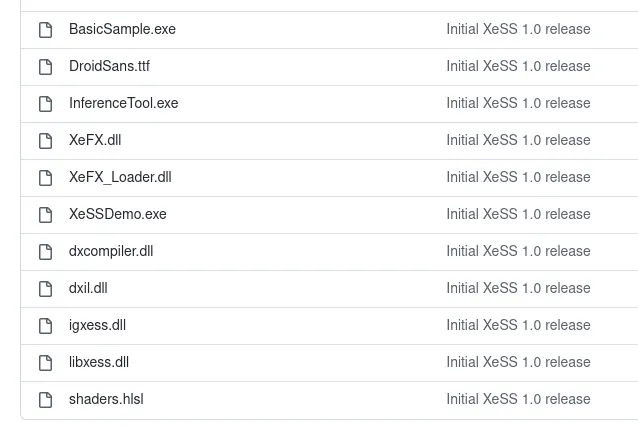Viewport: 638px width, 433px height.
Task: Click the file icon beside XeFX_Loader.dll
Action: (45, 178)
